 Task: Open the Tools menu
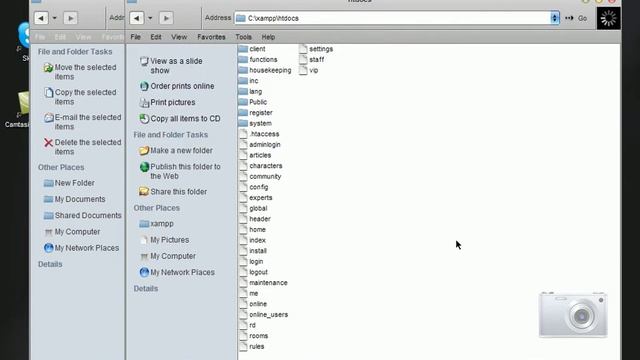(243, 37)
